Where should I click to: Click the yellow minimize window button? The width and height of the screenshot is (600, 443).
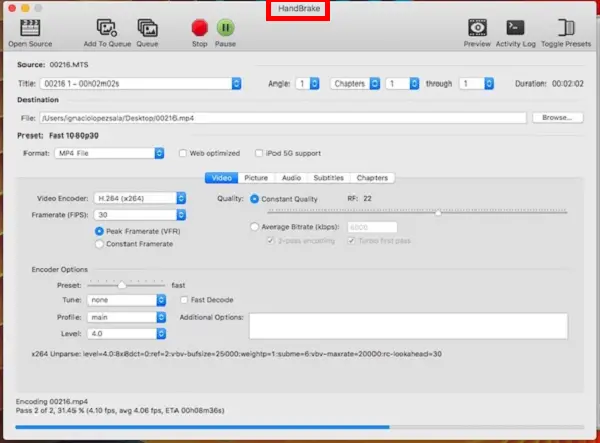coord(25,8)
